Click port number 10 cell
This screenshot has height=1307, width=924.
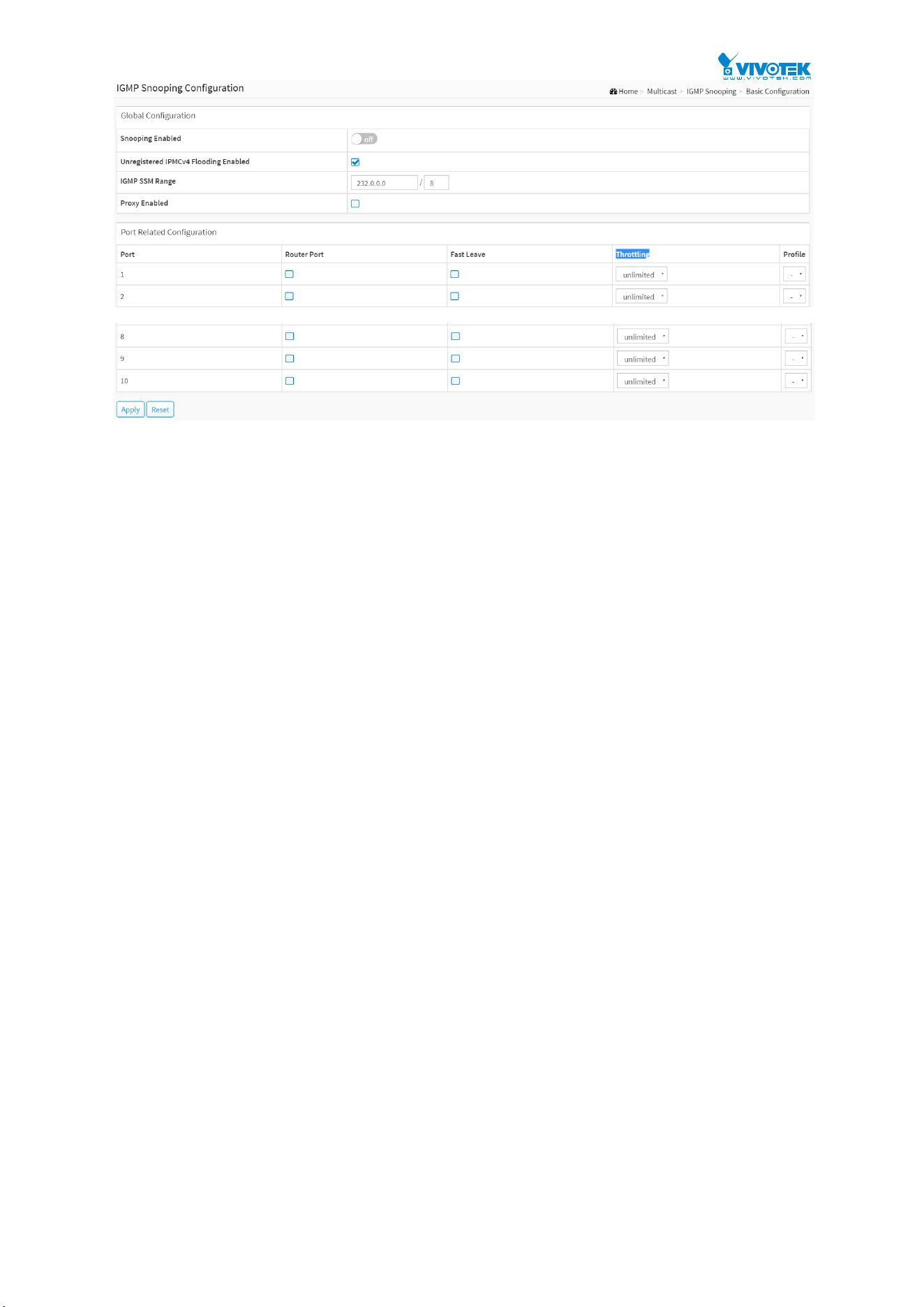199,381
